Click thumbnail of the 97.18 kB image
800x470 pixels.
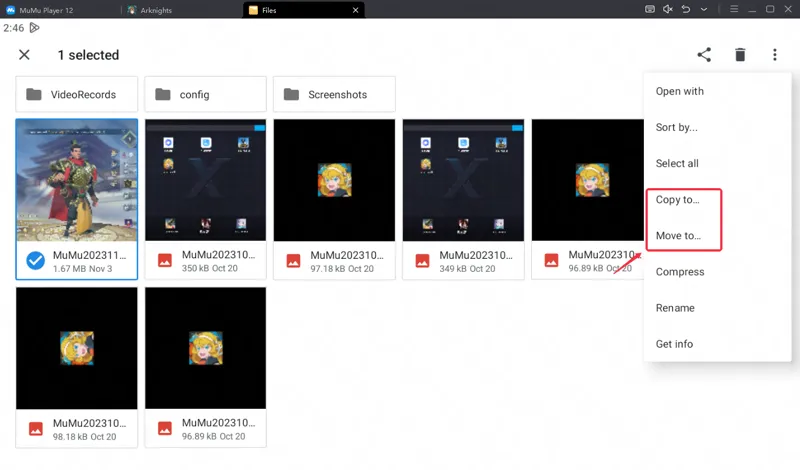click(334, 180)
